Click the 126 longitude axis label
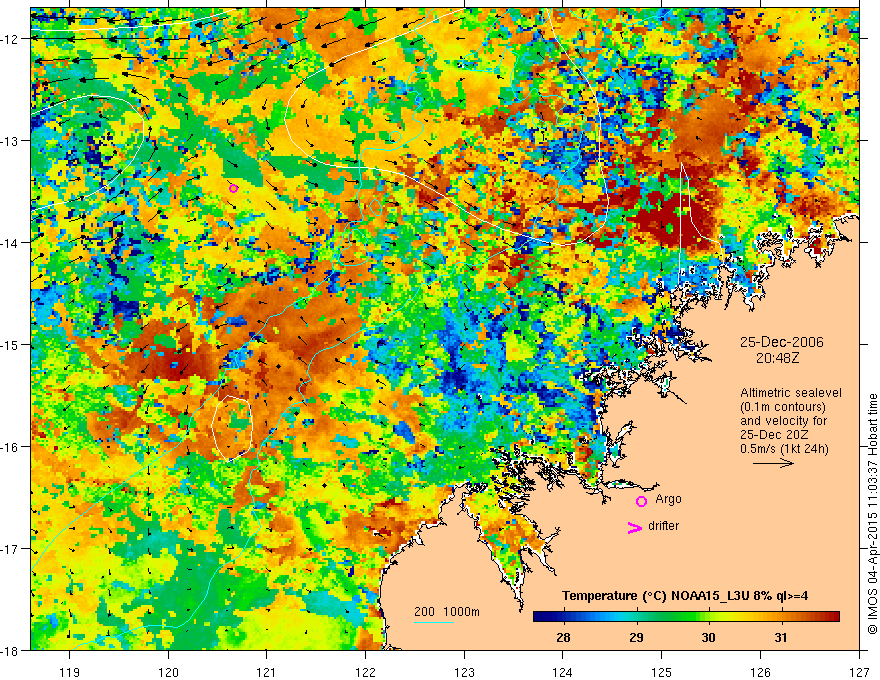Image resolution: width=880 pixels, height=680 pixels. point(760,672)
